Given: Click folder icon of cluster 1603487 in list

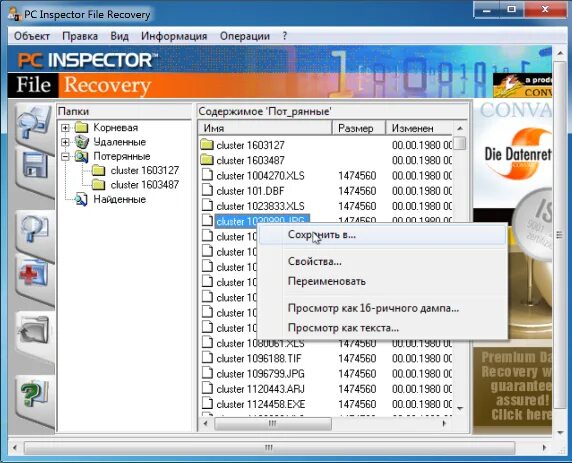Looking at the screenshot, I should coord(207,160).
